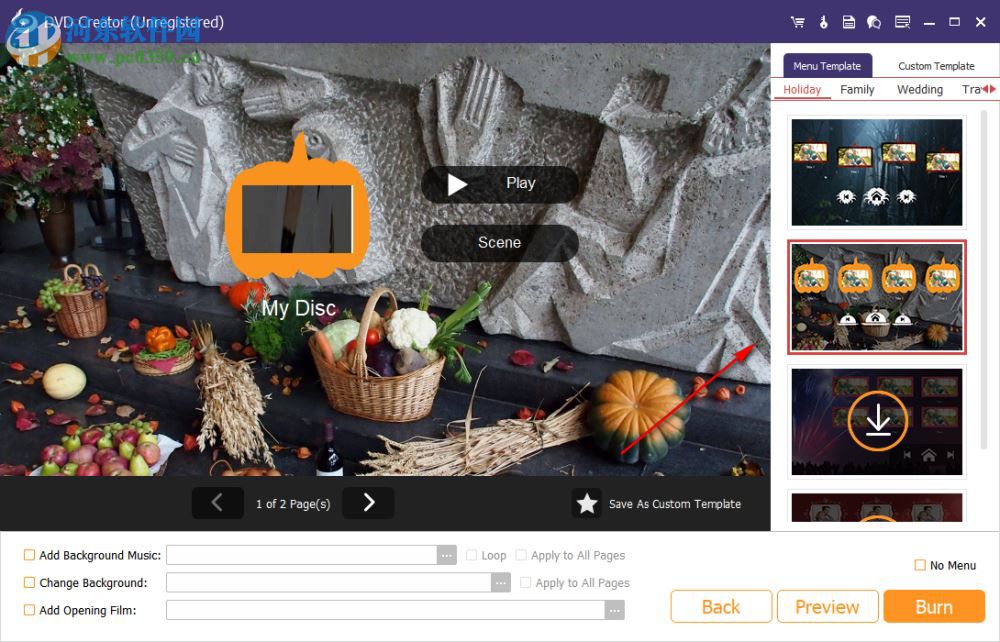1000x642 pixels.
Task: Click the star Save As Custom Template icon
Action: pyautogui.click(x=586, y=504)
